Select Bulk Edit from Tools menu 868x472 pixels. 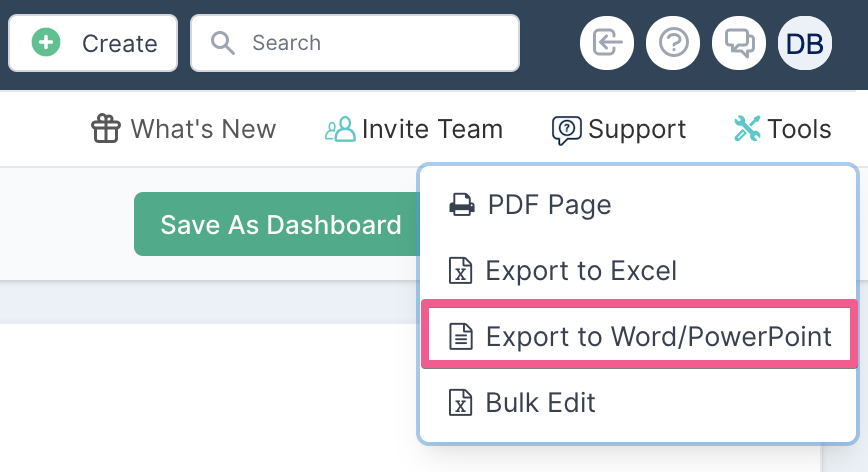point(638,402)
